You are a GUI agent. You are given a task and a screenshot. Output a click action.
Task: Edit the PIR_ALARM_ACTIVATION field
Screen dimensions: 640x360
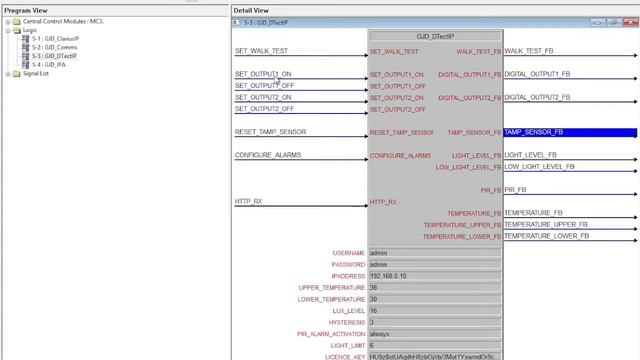point(435,334)
